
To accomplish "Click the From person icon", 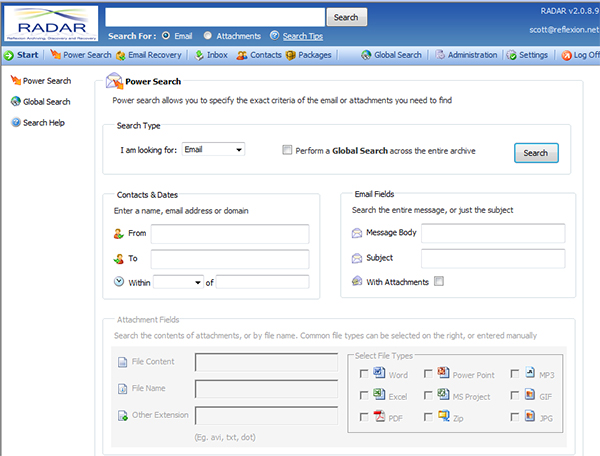I will (119, 233).
